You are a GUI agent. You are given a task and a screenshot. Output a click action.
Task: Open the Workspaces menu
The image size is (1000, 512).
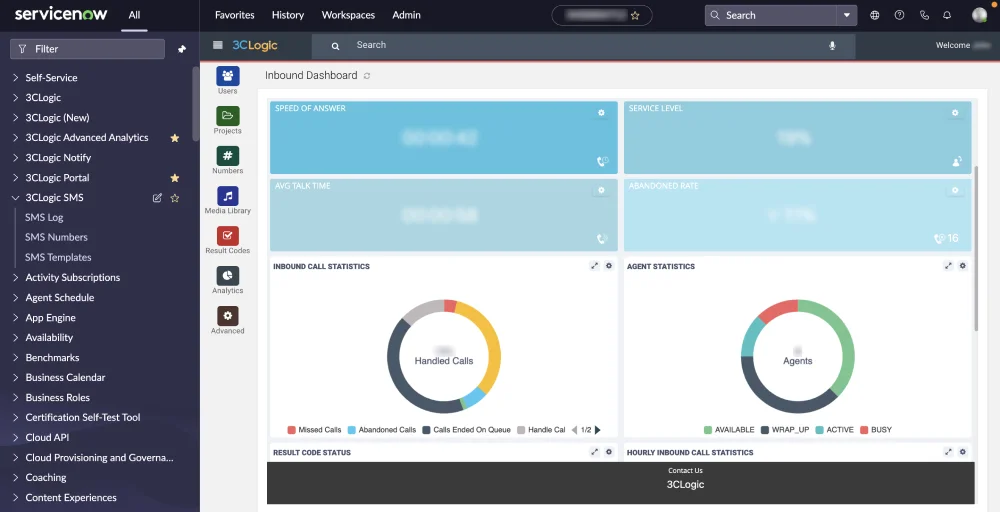(x=348, y=15)
